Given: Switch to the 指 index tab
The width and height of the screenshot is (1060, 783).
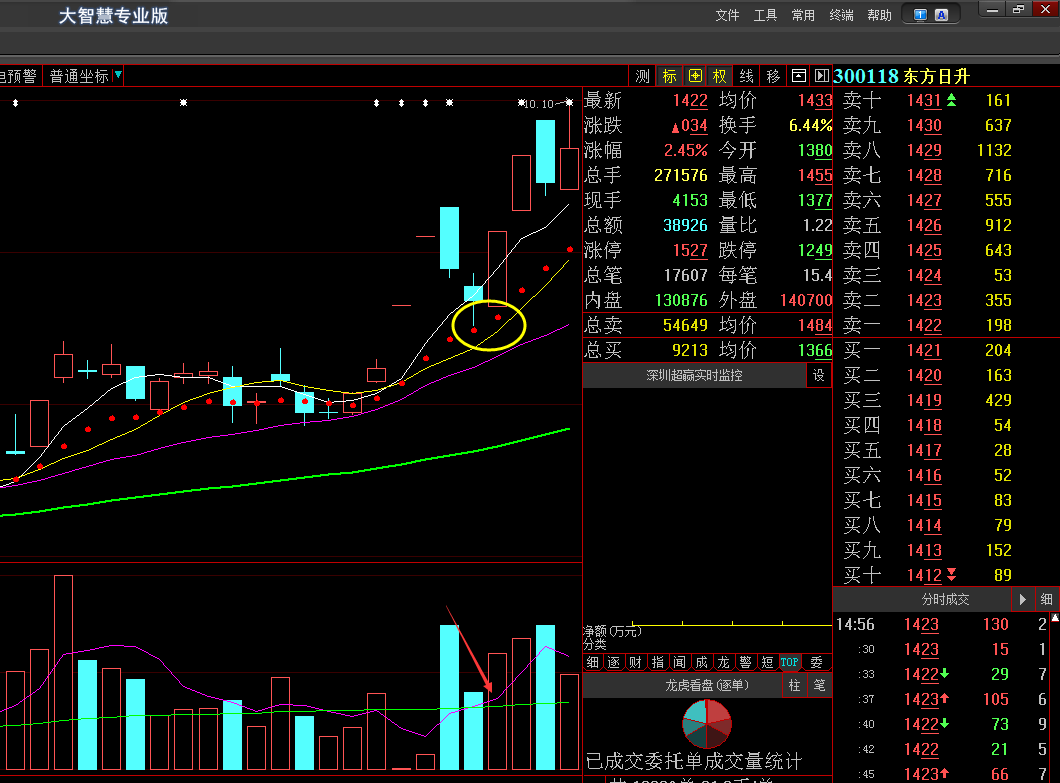Looking at the screenshot, I should [x=658, y=663].
